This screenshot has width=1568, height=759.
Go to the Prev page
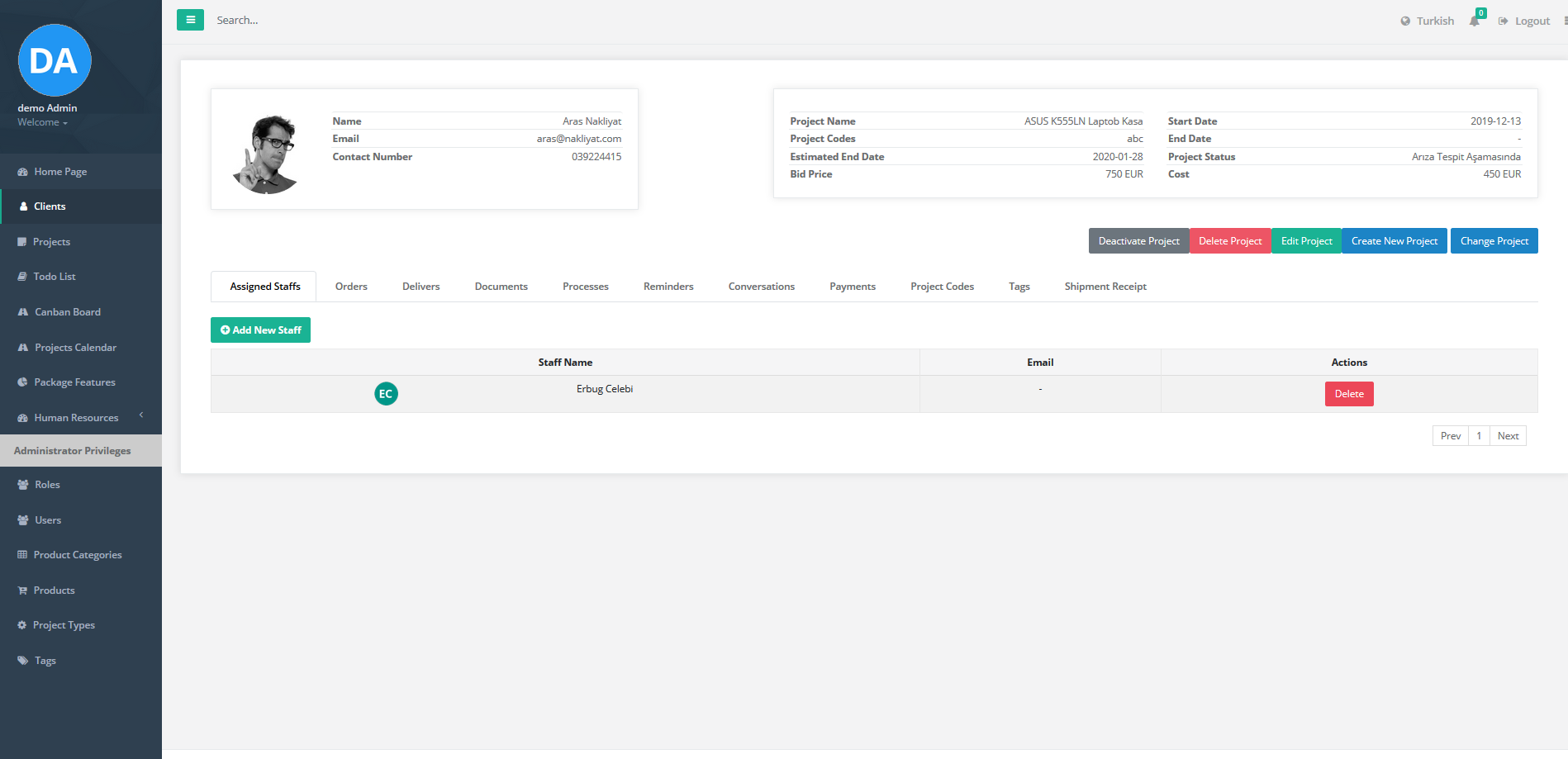(x=1450, y=436)
